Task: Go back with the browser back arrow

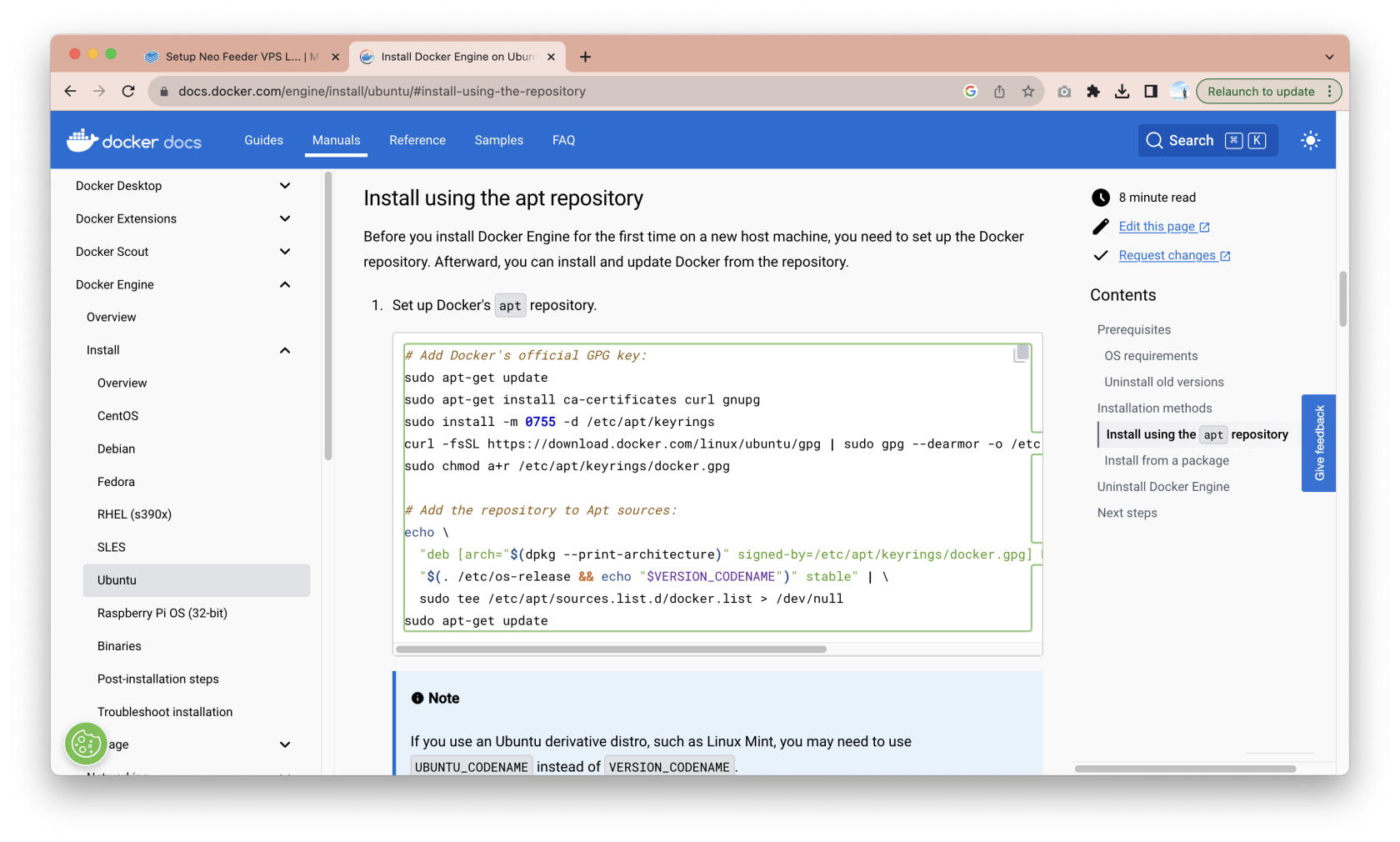Action: point(70,92)
